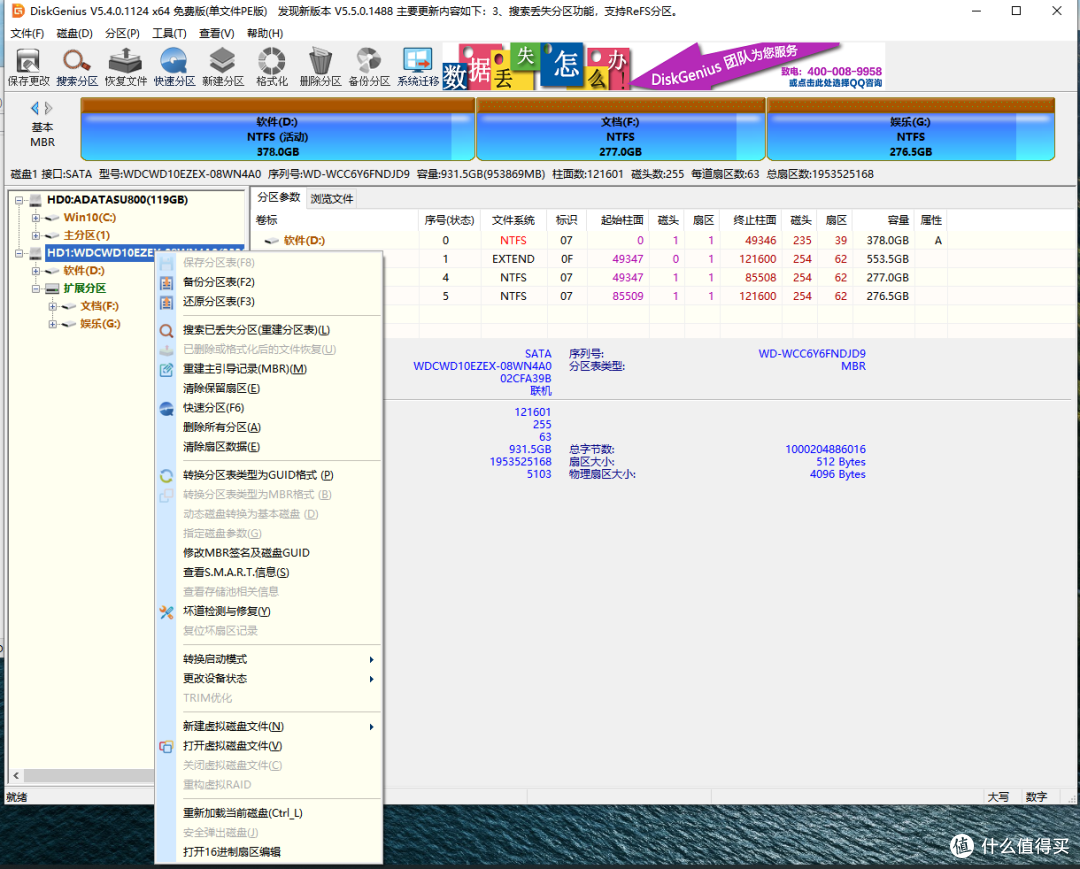Click the tools icon beside 坏道检测与修复
The height and width of the screenshot is (869, 1080).
(x=166, y=611)
